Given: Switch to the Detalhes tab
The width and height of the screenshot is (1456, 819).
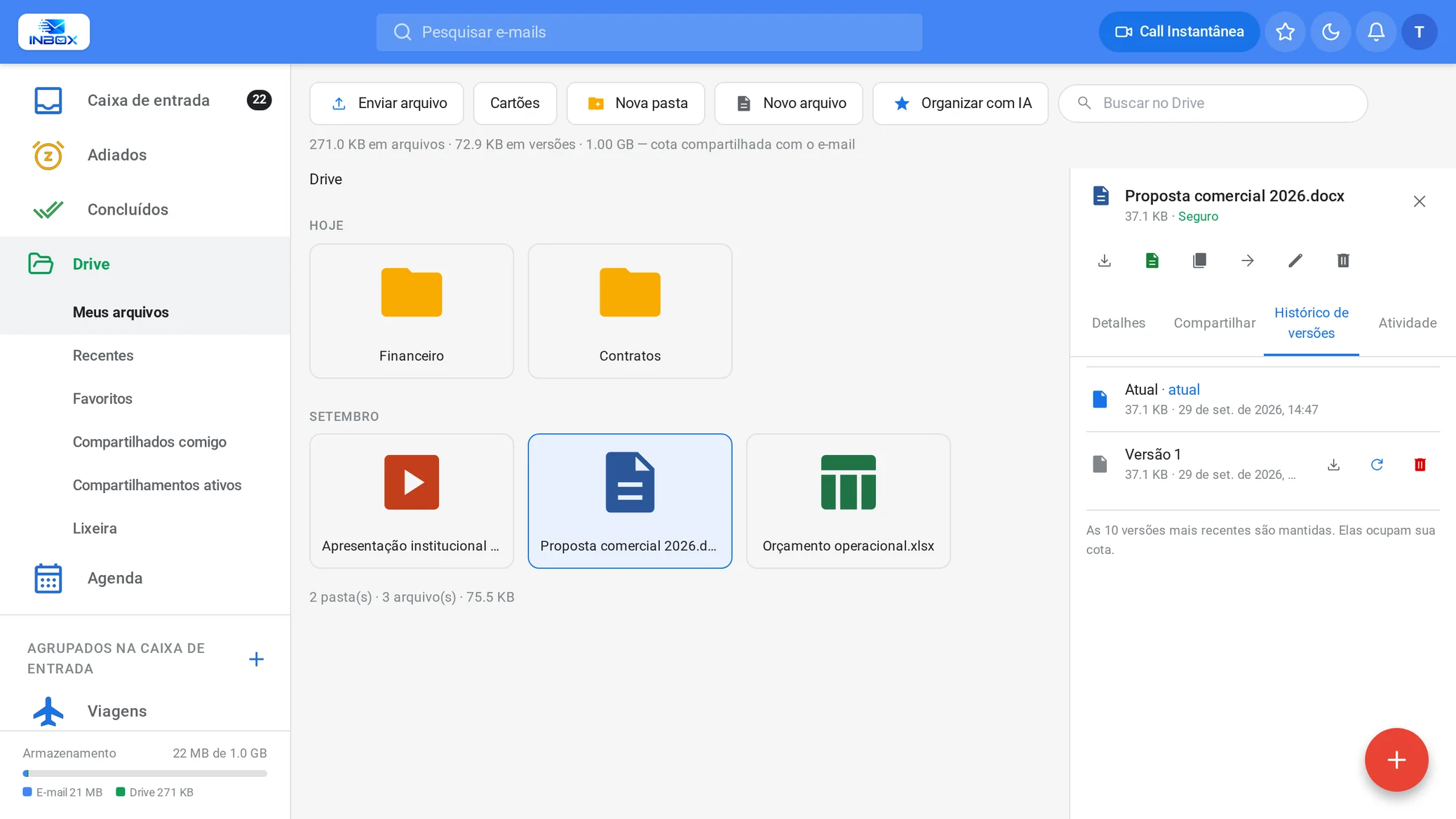Looking at the screenshot, I should tap(1118, 323).
